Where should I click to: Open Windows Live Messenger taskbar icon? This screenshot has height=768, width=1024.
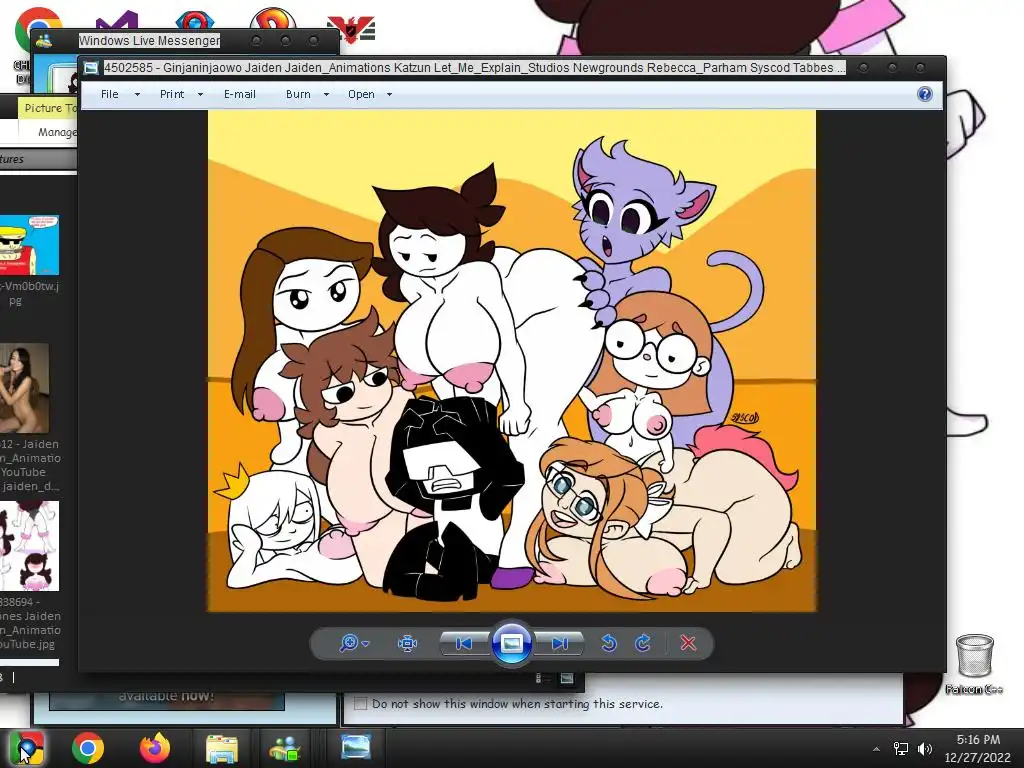coord(285,748)
